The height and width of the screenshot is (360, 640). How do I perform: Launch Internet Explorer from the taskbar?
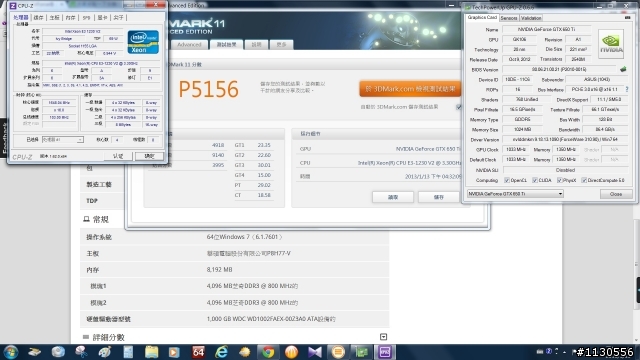point(221,352)
